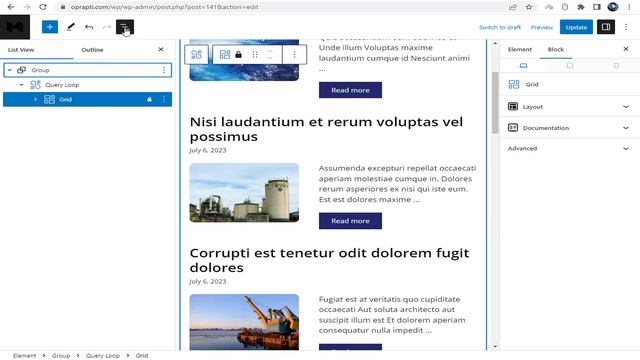Click the Grid block type toolbar icon
Viewport: 640px width, 360px height.
(x=225, y=55)
